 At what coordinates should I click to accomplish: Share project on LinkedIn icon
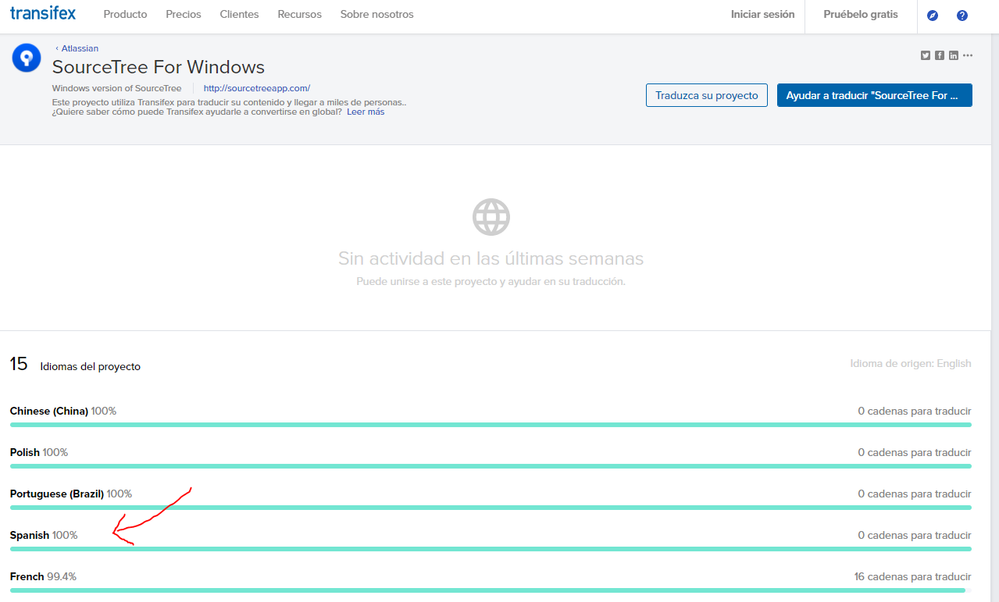click(x=953, y=55)
